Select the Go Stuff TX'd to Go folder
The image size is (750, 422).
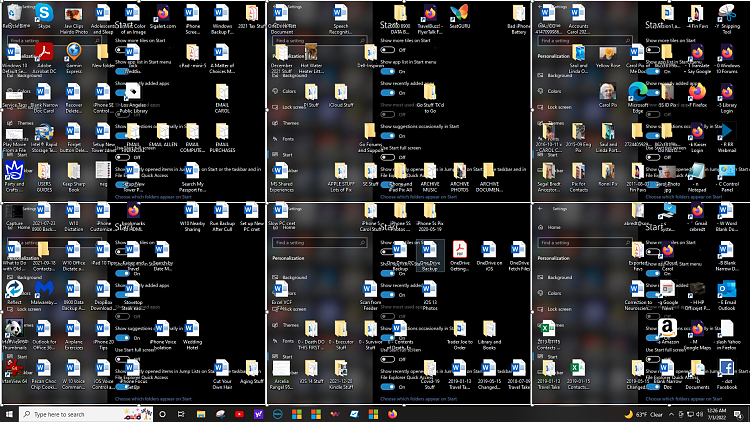pyautogui.click(x=430, y=96)
